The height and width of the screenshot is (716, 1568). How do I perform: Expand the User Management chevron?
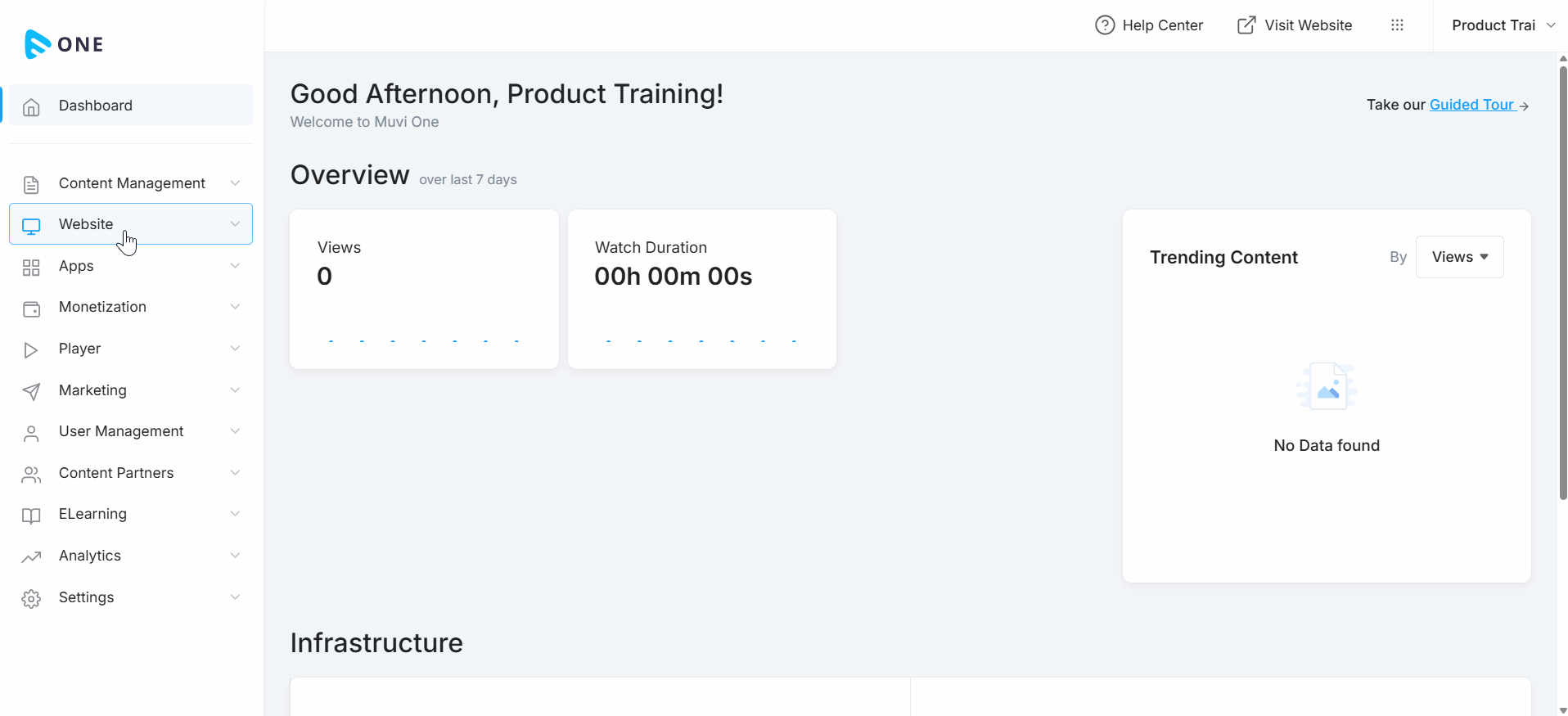235,431
